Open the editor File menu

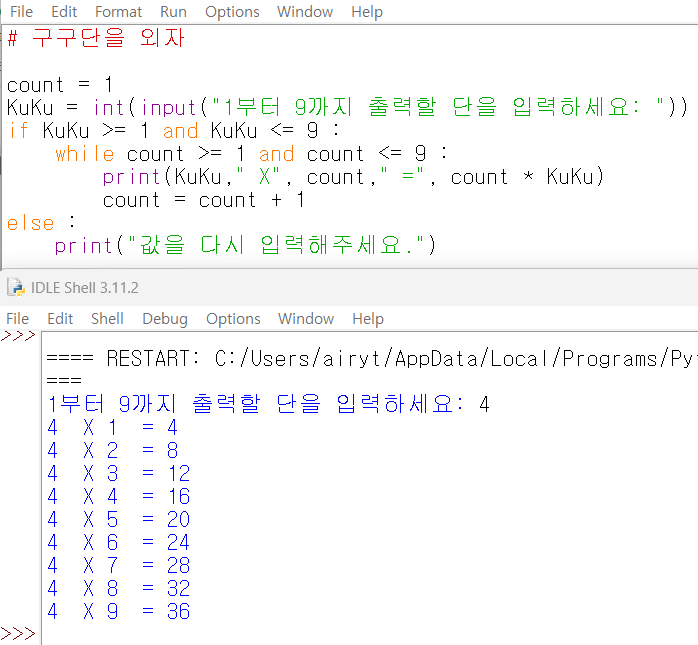[21, 12]
